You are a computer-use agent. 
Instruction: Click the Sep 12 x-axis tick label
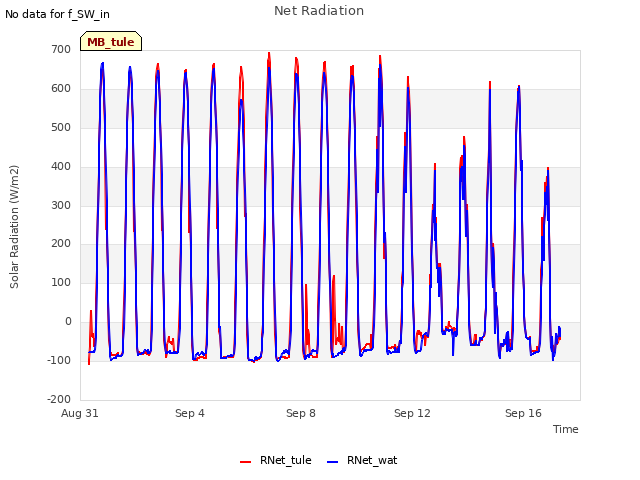[412, 413]
